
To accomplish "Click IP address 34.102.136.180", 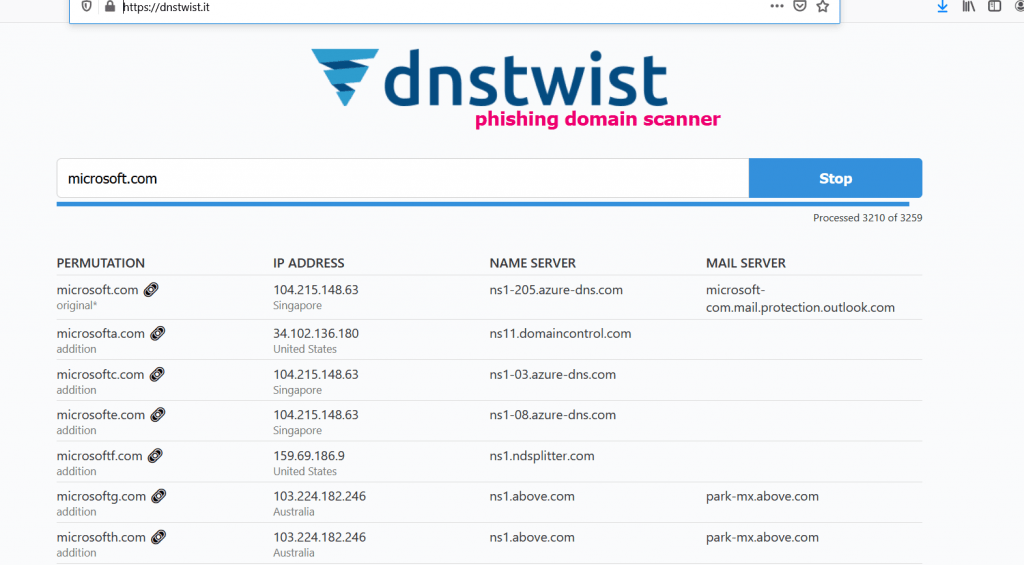I will coord(316,333).
